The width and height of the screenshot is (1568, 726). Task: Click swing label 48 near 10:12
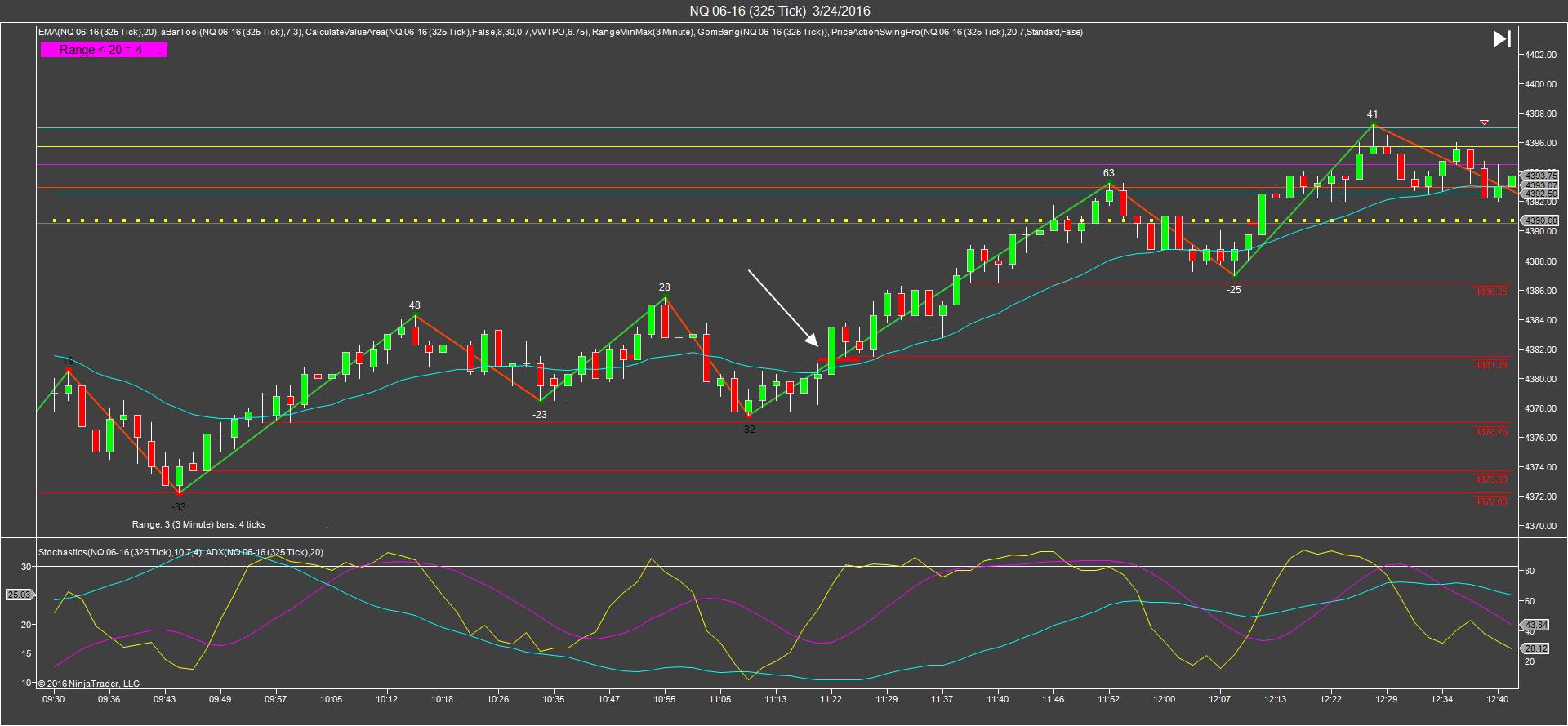414,305
